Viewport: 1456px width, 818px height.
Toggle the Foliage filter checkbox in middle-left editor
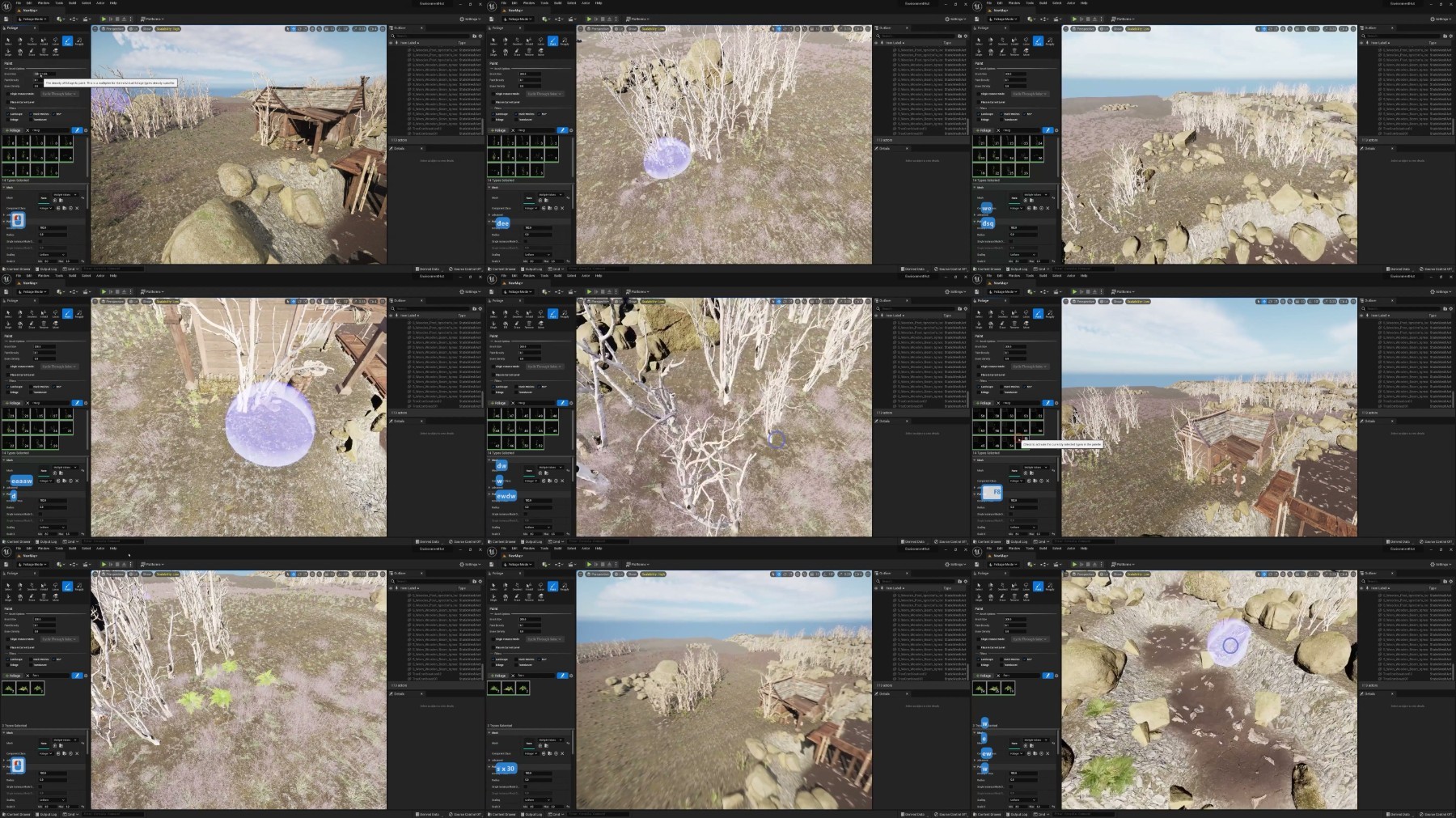pyautogui.click(x=7, y=392)
